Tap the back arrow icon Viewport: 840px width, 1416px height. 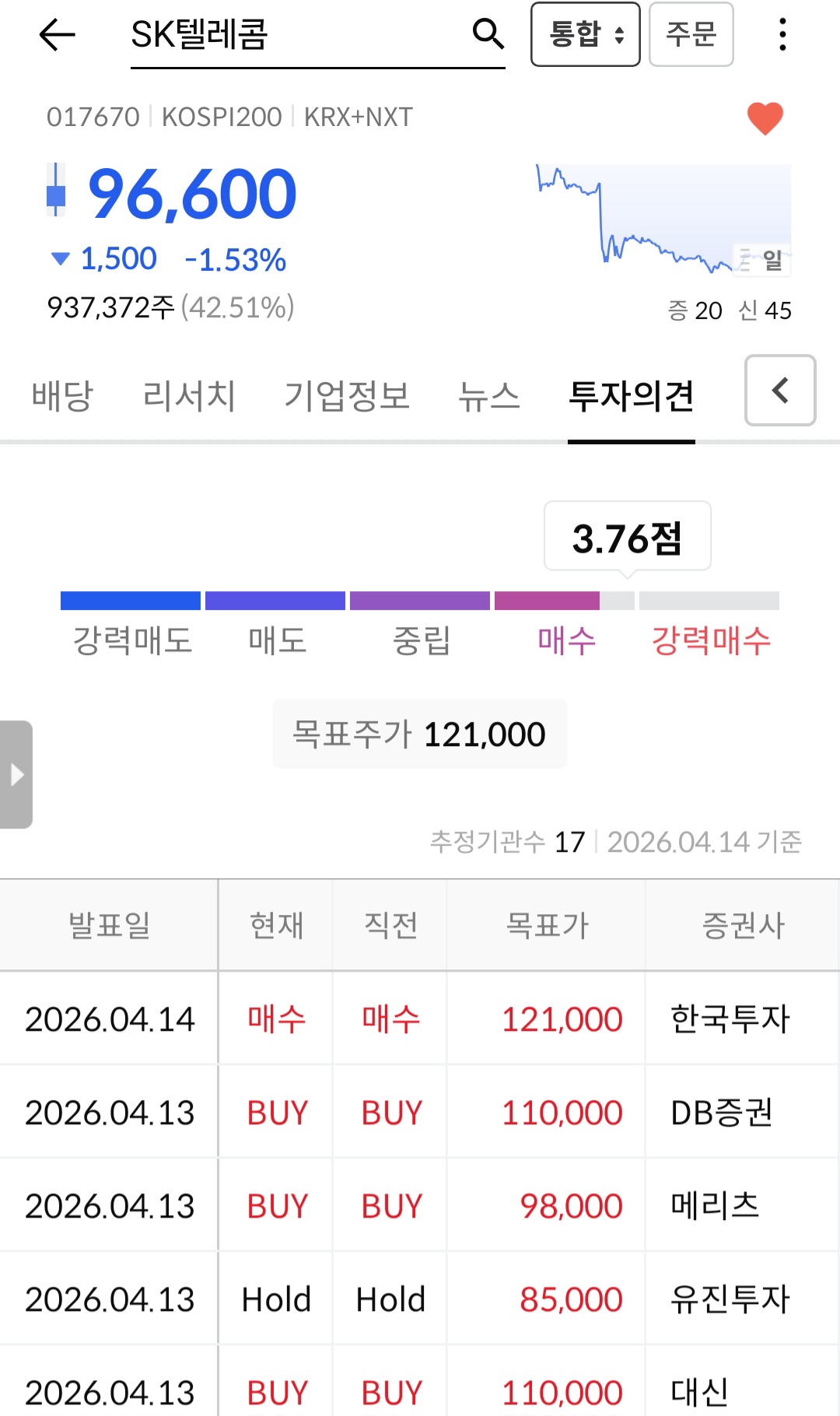[x=57, y=35]
